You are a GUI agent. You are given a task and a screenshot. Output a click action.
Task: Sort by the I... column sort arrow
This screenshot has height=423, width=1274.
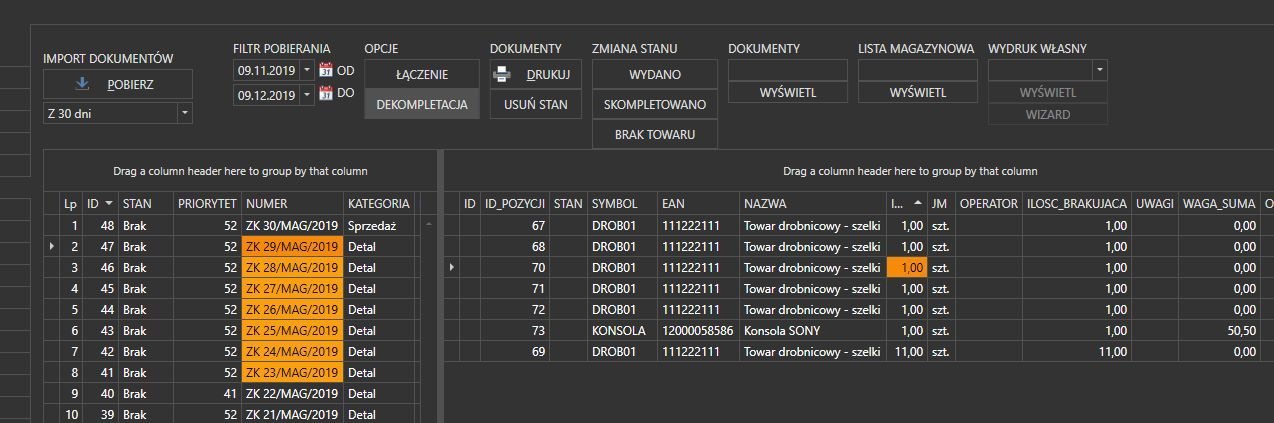918,203
